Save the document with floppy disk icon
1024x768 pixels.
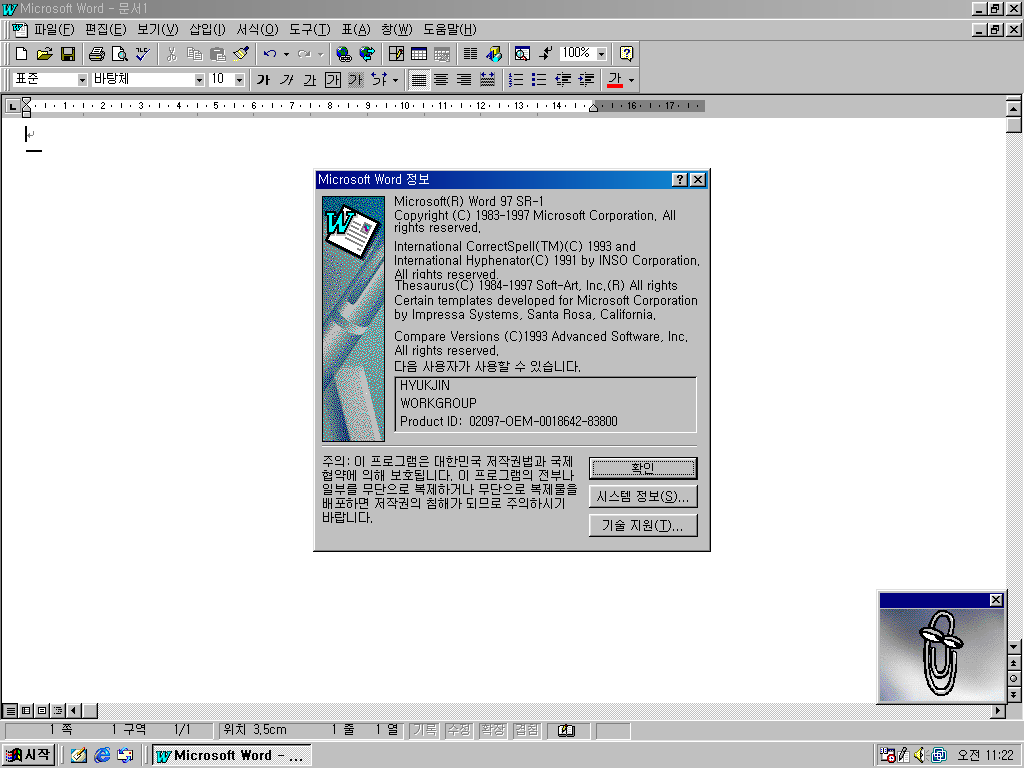pos(68,54)
